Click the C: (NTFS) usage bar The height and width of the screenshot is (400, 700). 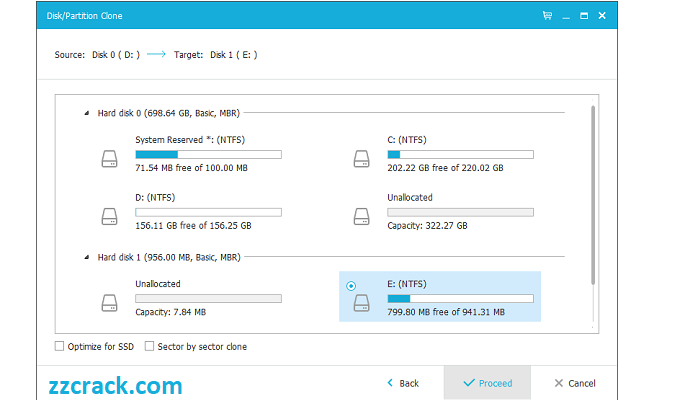(460, 154)
